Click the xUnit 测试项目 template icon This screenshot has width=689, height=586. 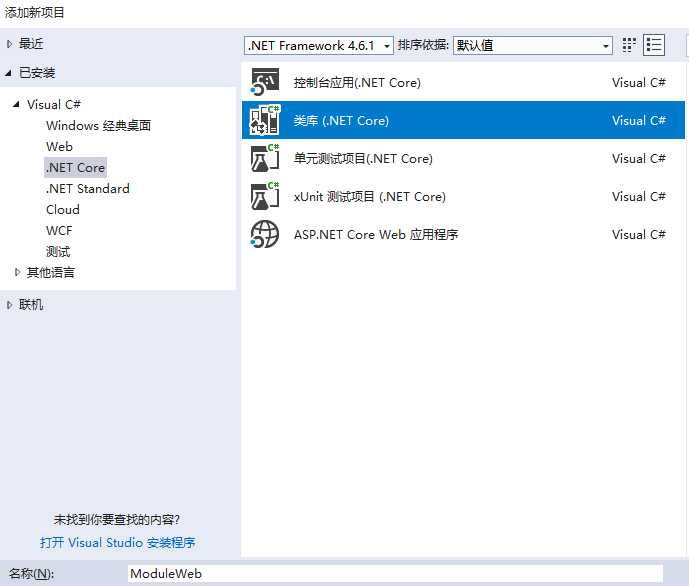point(265,196)
